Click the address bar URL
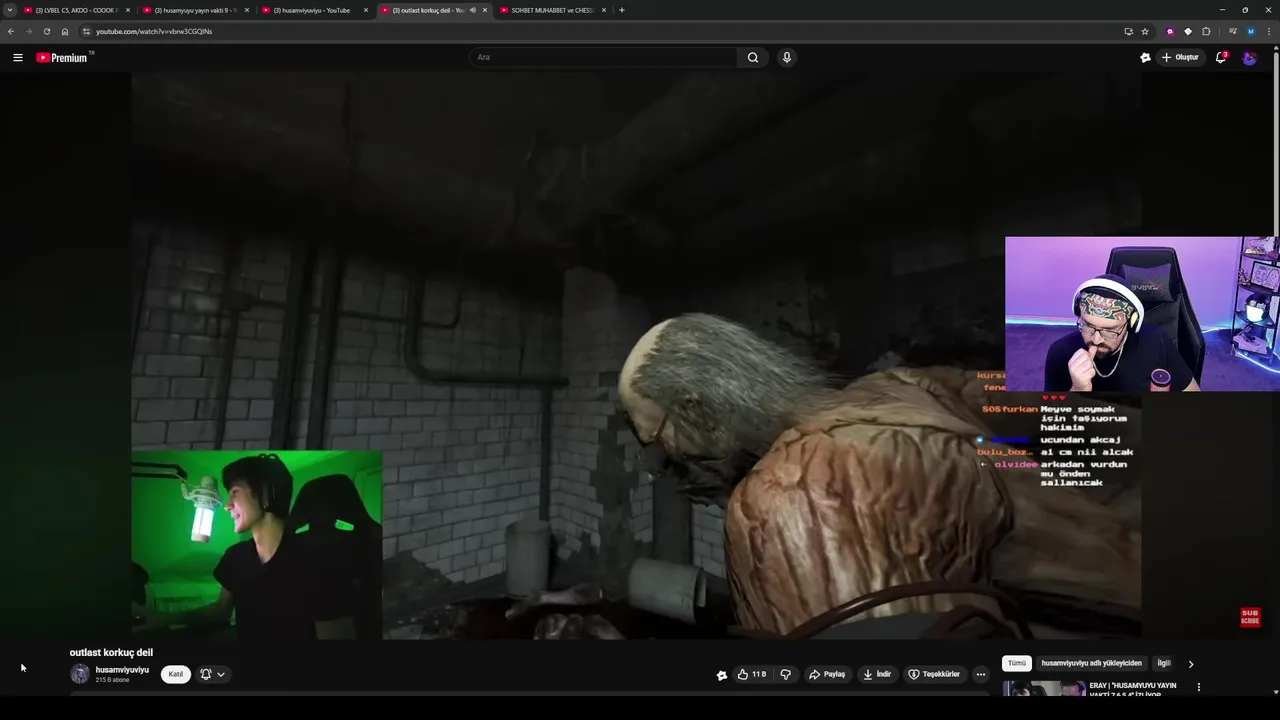This screenshot has width=1280, height=720. [x=154, y=31]
